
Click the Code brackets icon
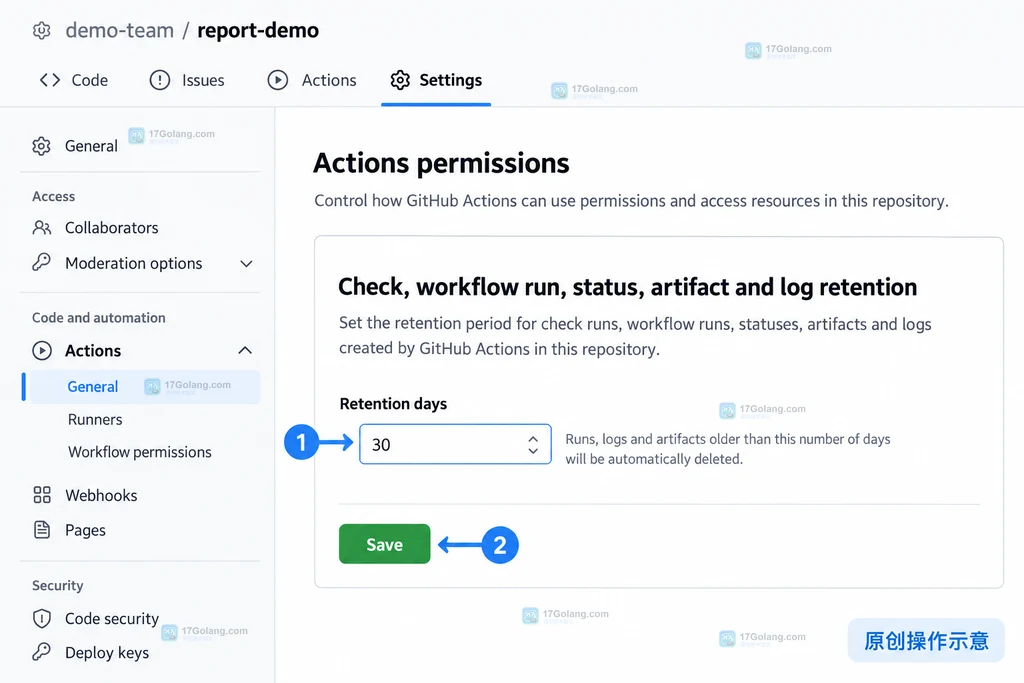click(50, 80)
